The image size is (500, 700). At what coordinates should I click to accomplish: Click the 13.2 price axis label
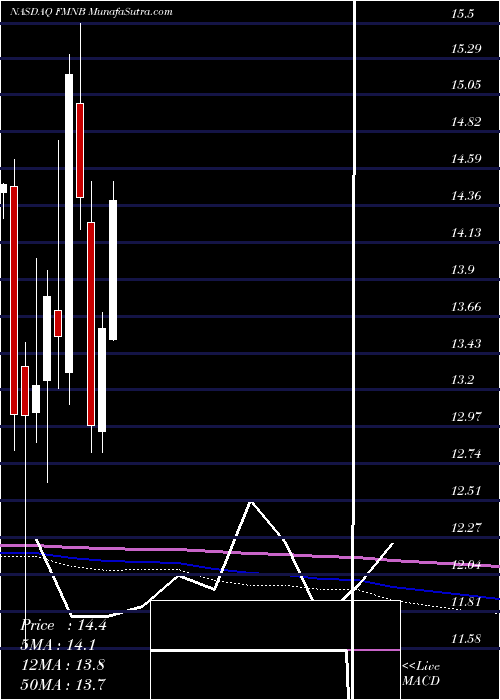click(x=462, y=380)
